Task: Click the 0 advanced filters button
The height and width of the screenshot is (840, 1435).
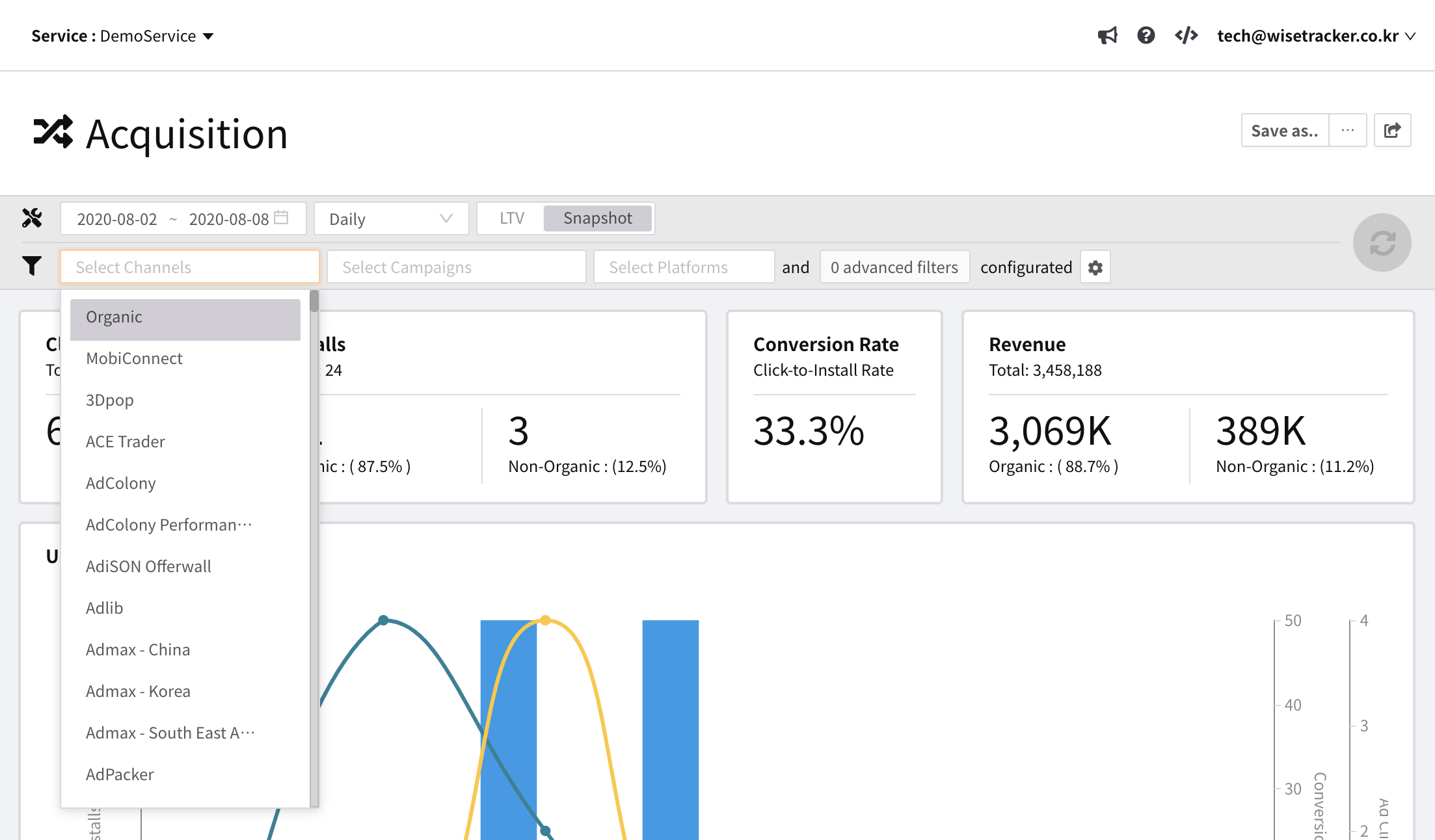Action: 894,267
